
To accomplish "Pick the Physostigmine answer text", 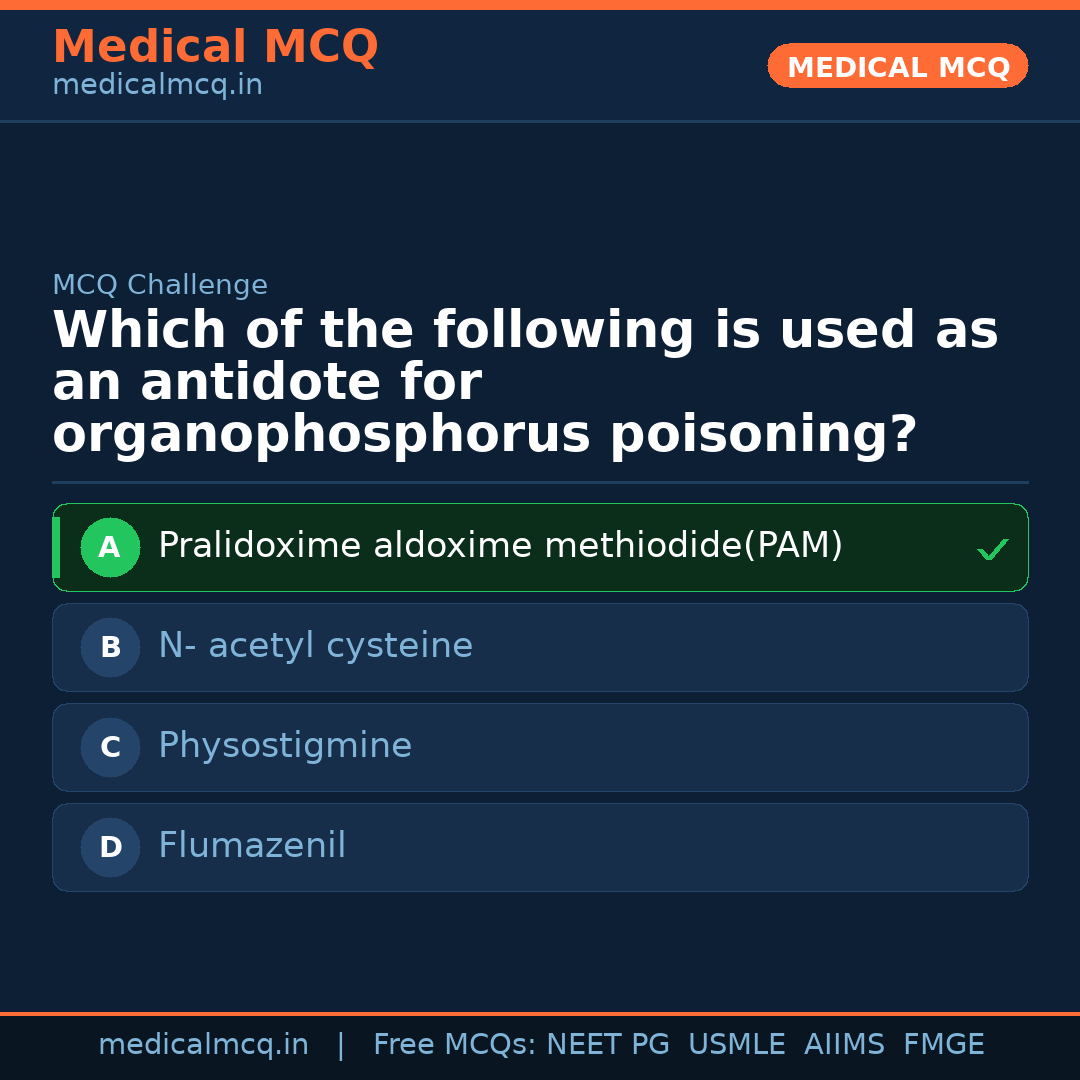I will click(285, 746).
